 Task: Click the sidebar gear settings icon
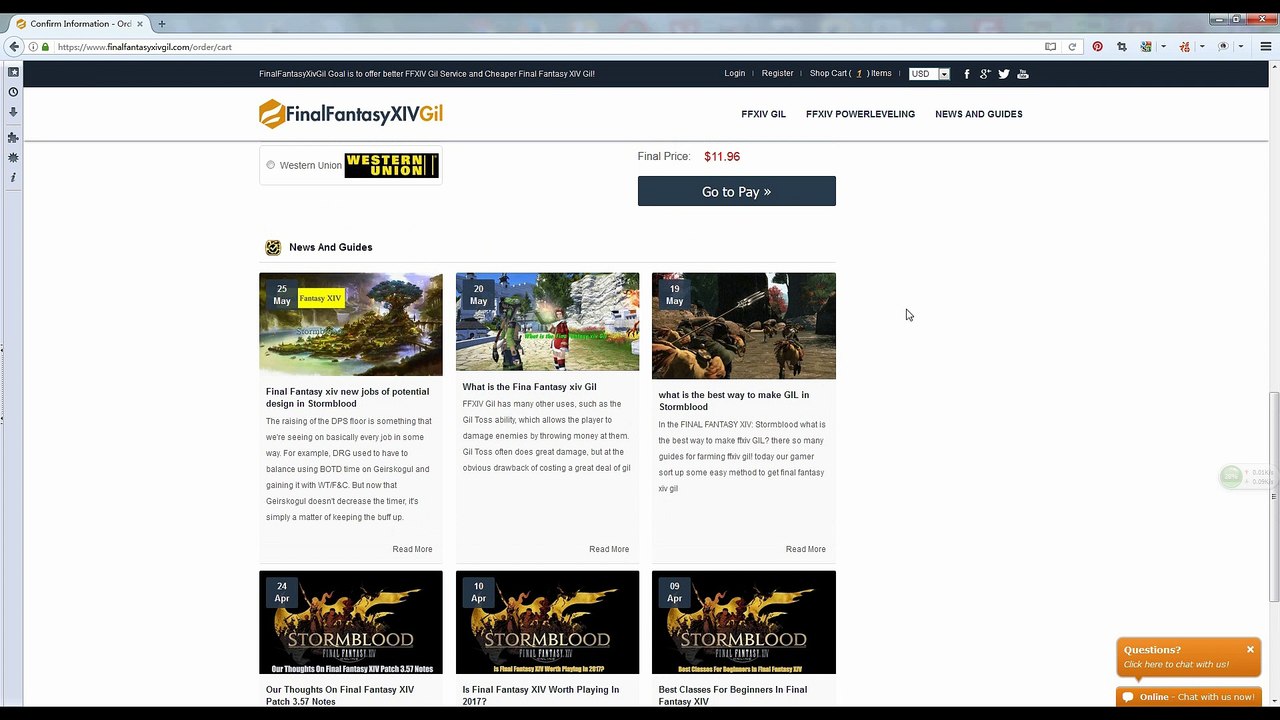(x=13, y=158)
